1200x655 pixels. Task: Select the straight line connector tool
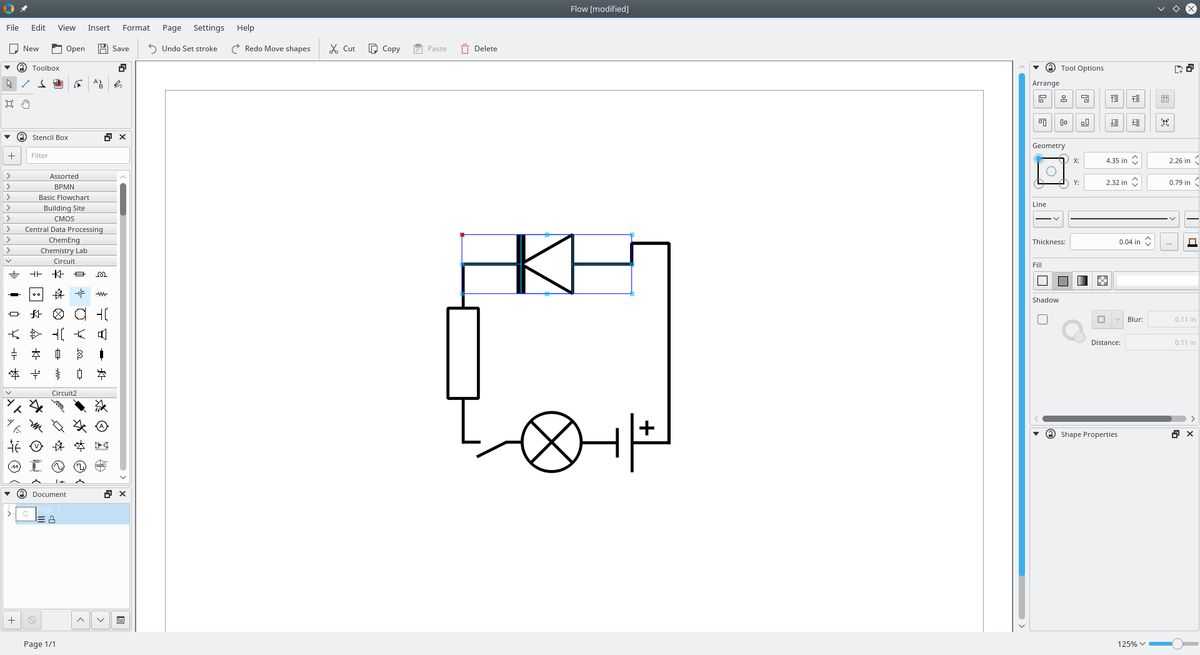click(x=26, y=84)
